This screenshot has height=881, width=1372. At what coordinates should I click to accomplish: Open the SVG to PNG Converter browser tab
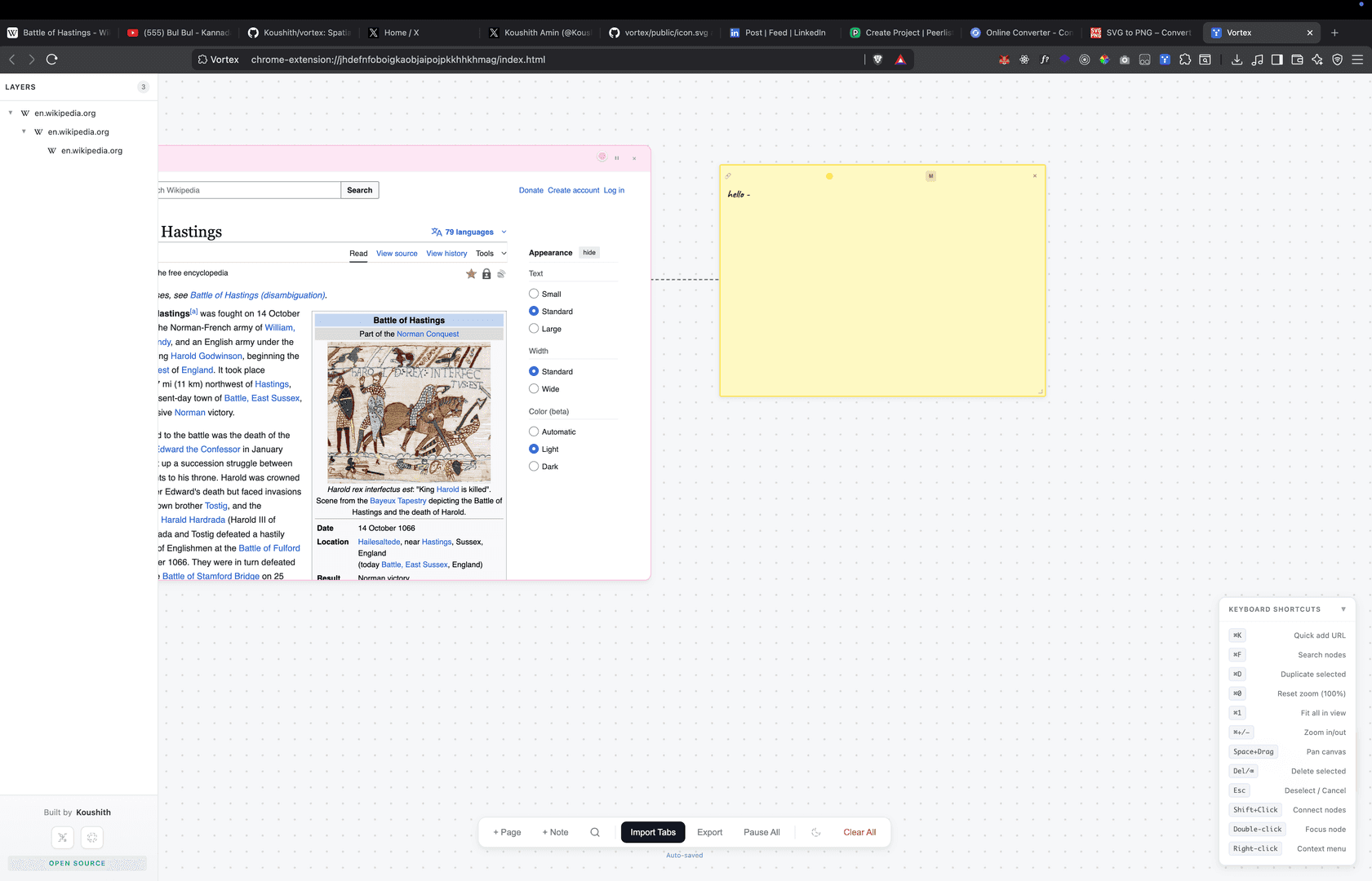coord(1141,33)
